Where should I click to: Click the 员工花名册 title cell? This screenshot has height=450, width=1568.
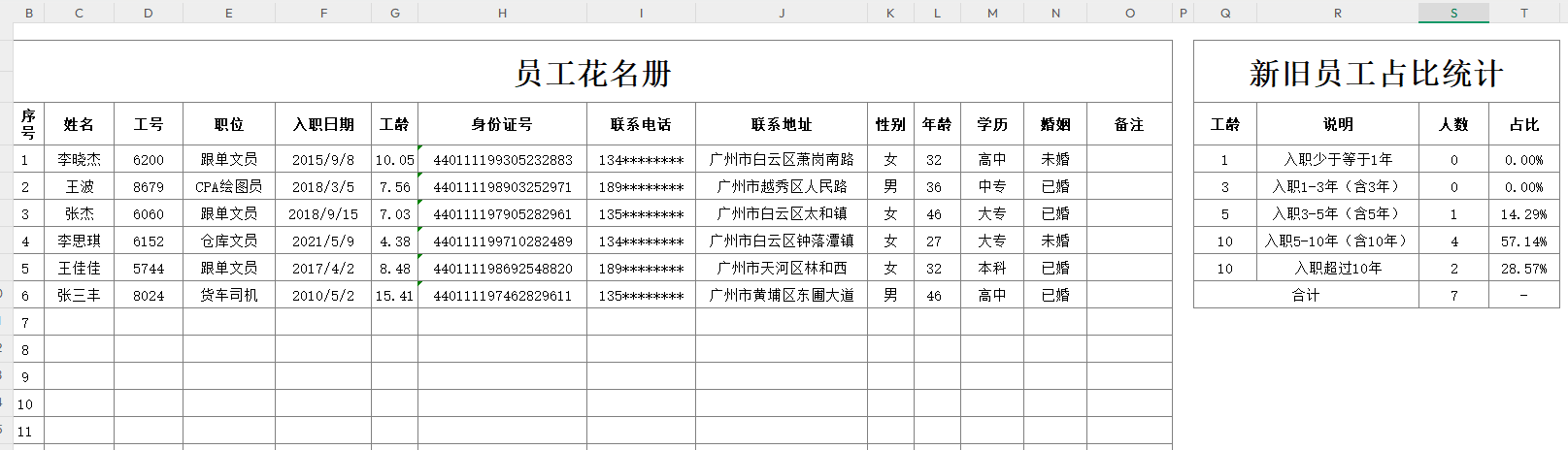[592, 73]
